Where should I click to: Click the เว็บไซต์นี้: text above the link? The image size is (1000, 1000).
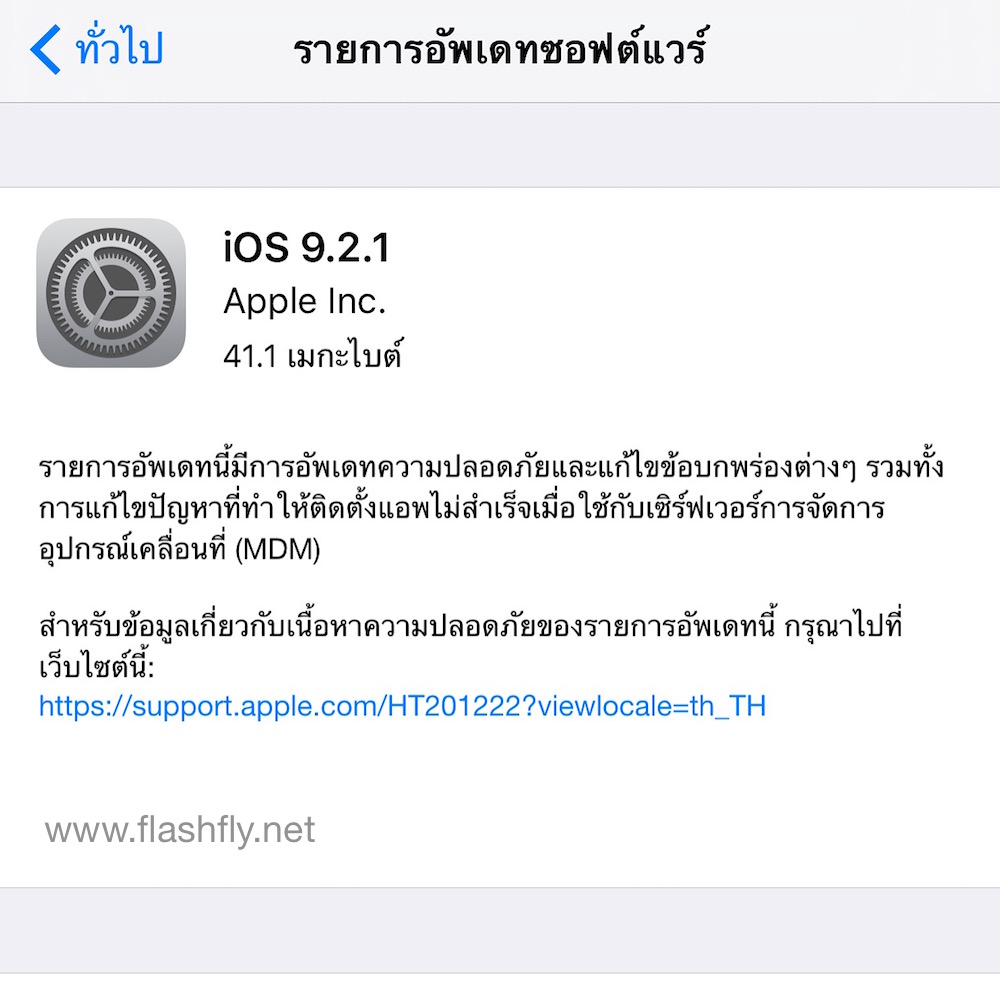[x=96, y=666]
